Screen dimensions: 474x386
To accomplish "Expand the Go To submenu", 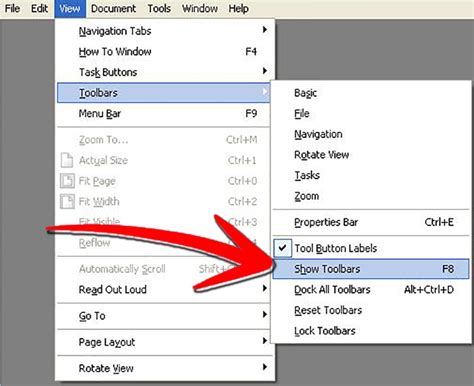I will click(x=163, y=315).
